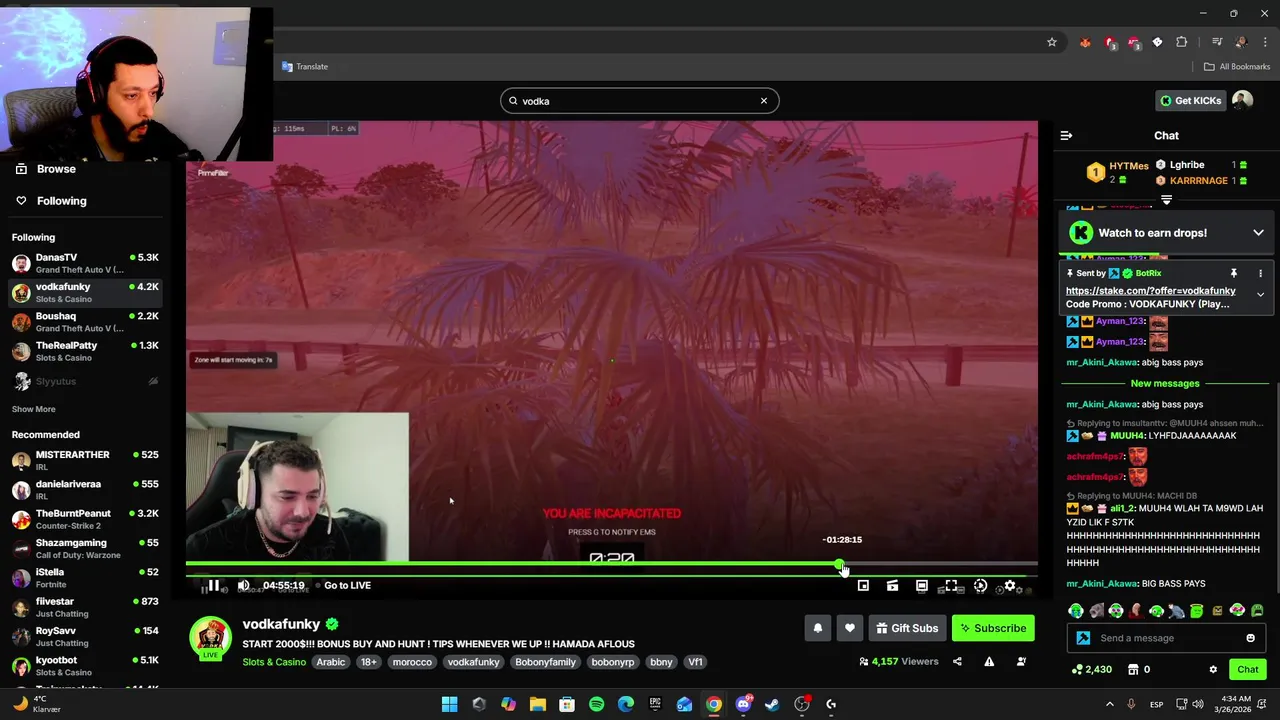Report the stream with warning triangle icon

[989, 661]
